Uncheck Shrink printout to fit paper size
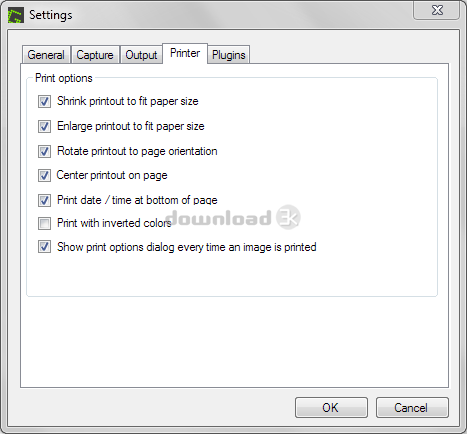The width and height of the screenshot is (467, 434). click(44, 101)
